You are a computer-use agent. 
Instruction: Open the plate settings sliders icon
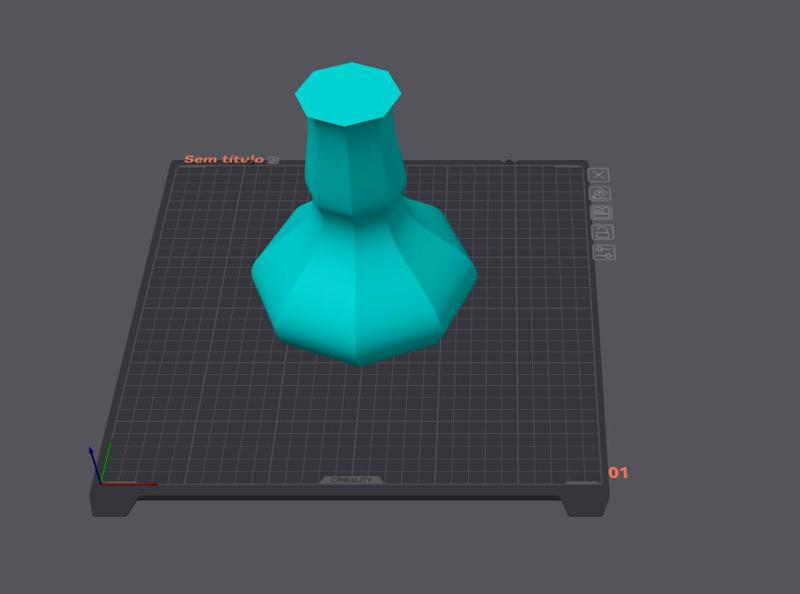[x=605, y=252]
